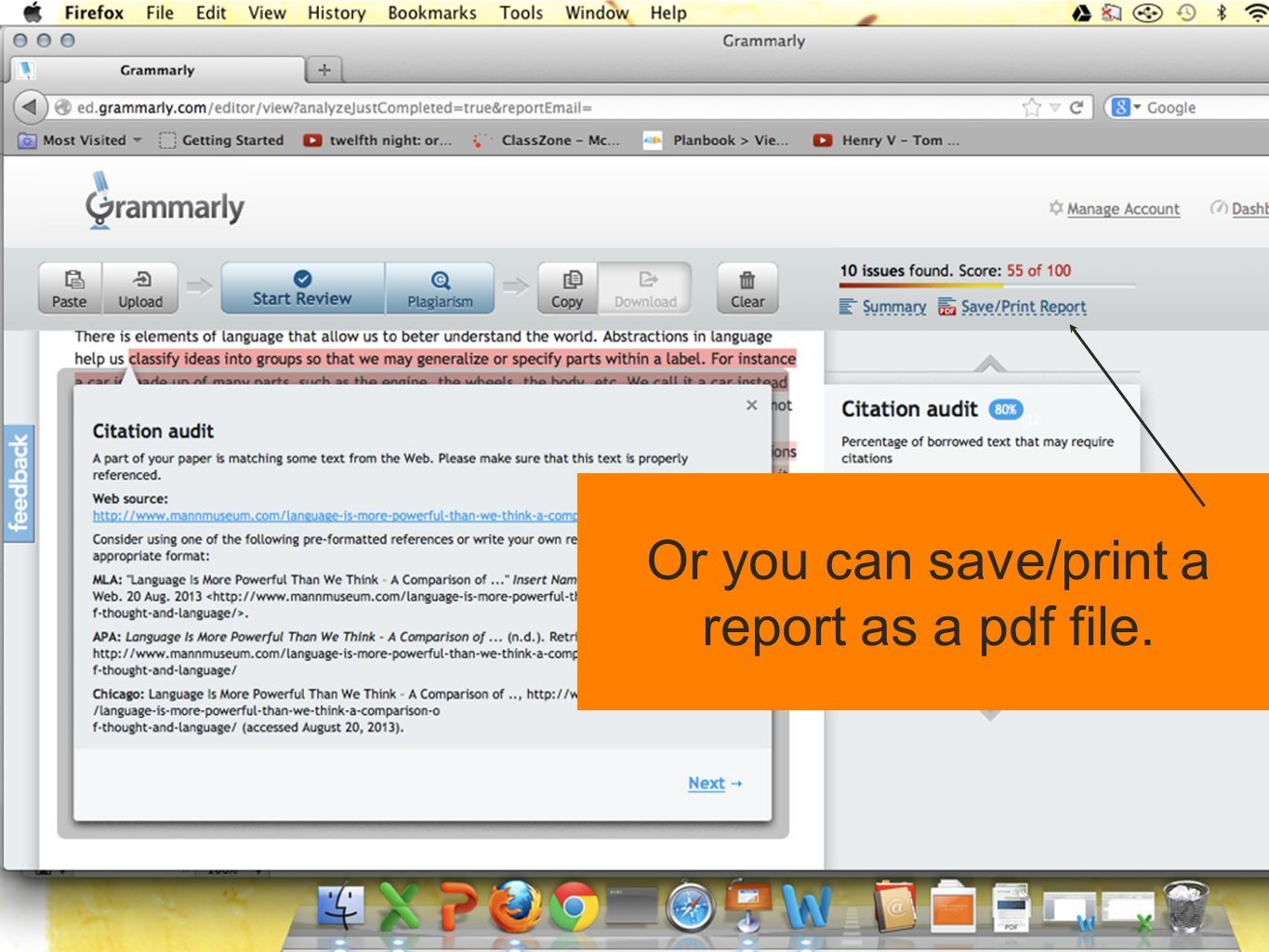Image resolution: width=1269 pixels, height=952 pixels.
Task: Open the File menu
Action: pyautogui.click(x=160, y=13)
